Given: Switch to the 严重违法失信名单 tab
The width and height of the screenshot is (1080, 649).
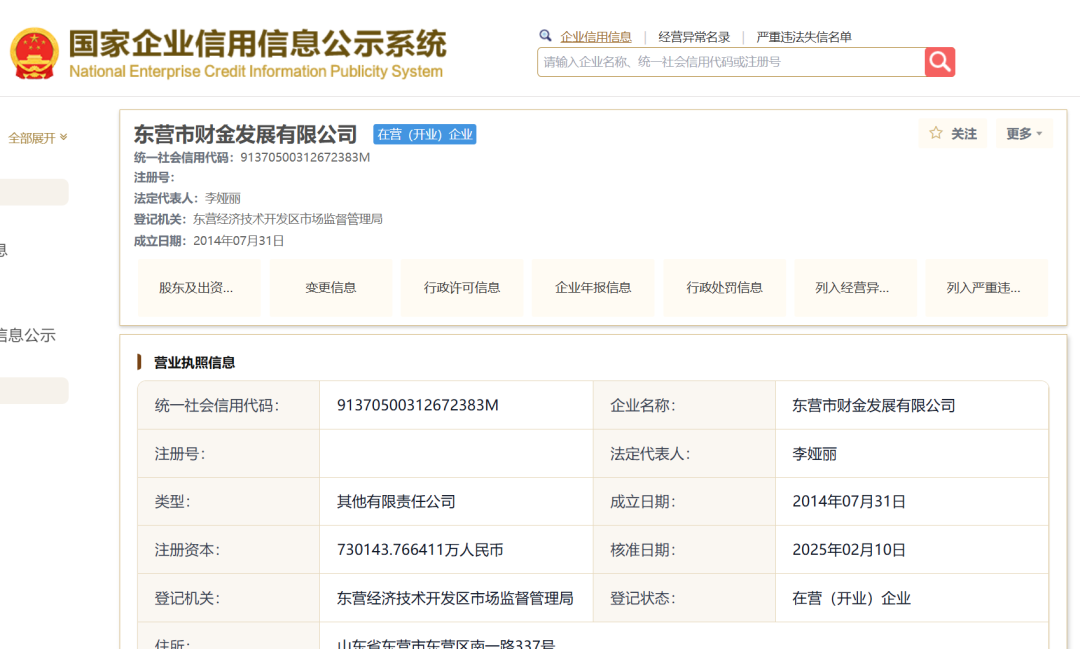Looking at the screenshot, I should [x=803, y=37].
